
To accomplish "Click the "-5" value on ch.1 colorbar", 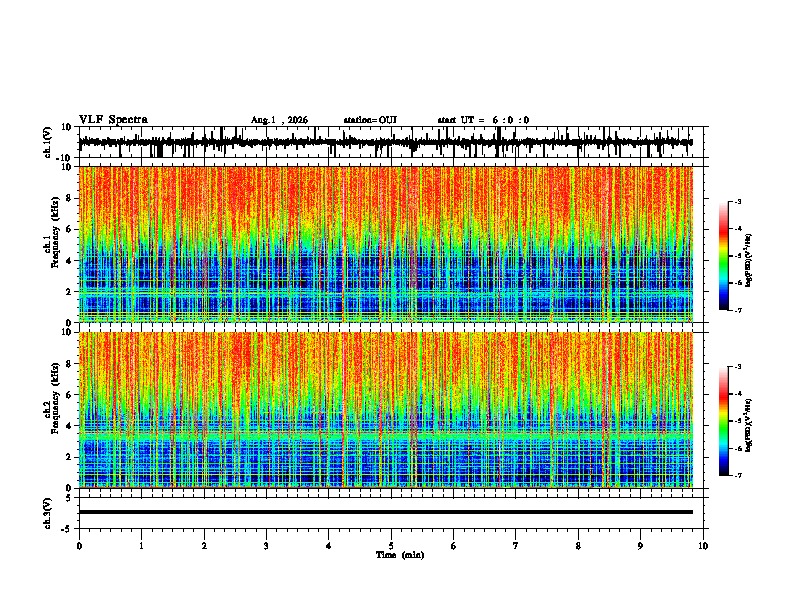I will 737,256.
